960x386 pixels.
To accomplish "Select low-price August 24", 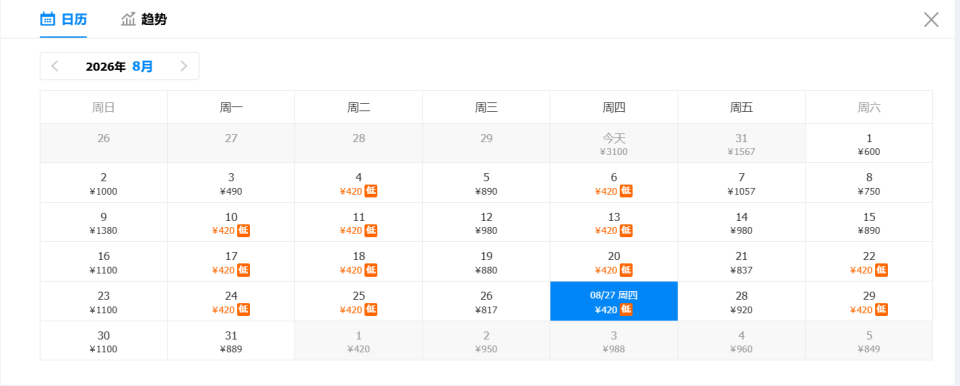I will (x=231, y=301).
